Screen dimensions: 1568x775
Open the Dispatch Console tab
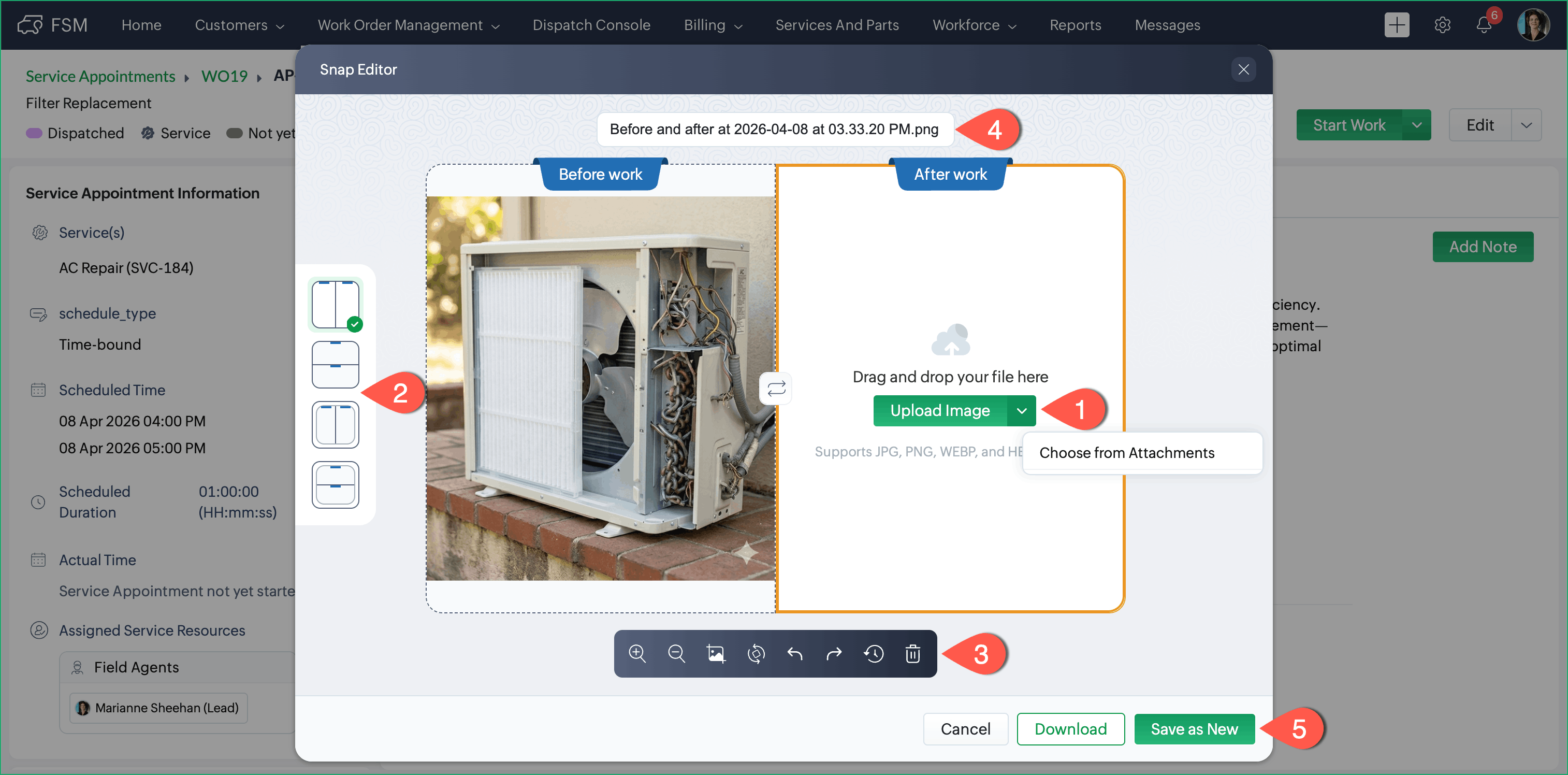[x=591, y=25]
